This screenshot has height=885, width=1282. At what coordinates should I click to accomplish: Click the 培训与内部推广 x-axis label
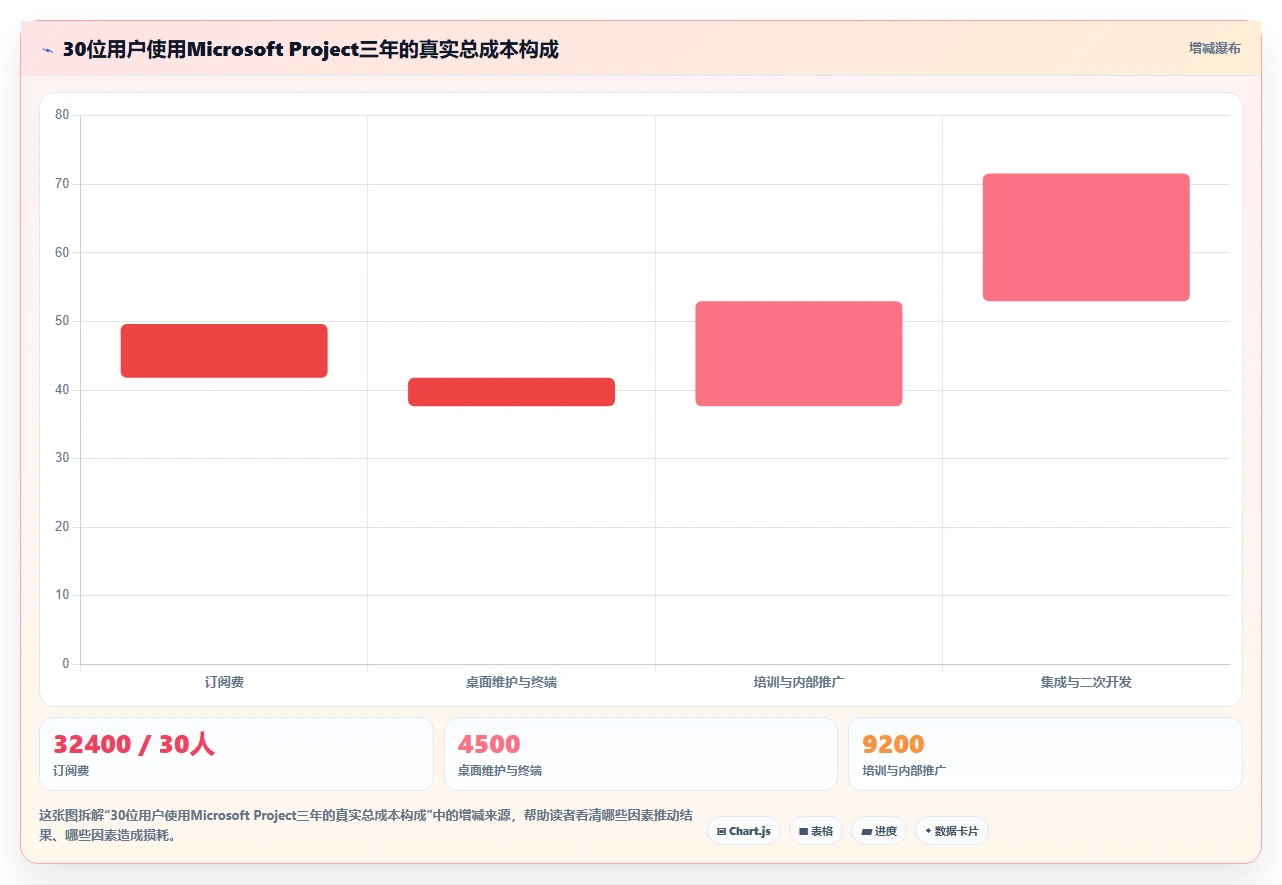pyautogui.click(x=799, y=682)
